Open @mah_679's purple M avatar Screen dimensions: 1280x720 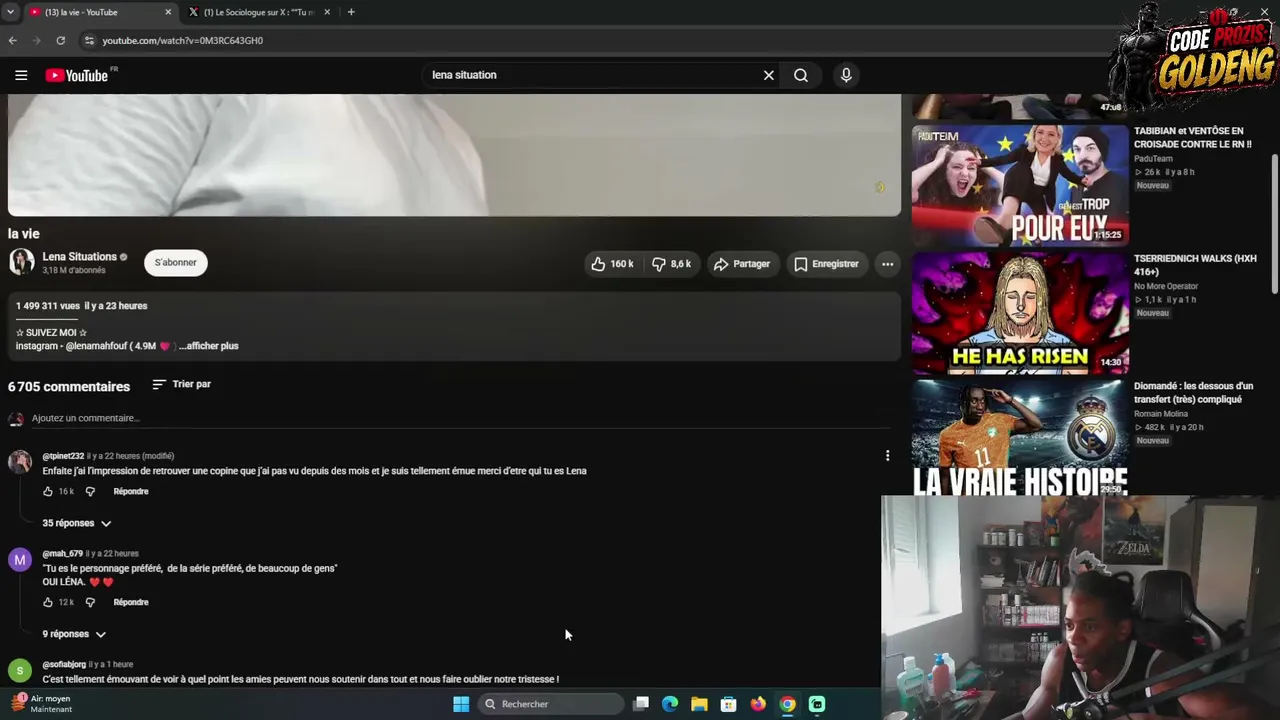(x=20, y=559)
